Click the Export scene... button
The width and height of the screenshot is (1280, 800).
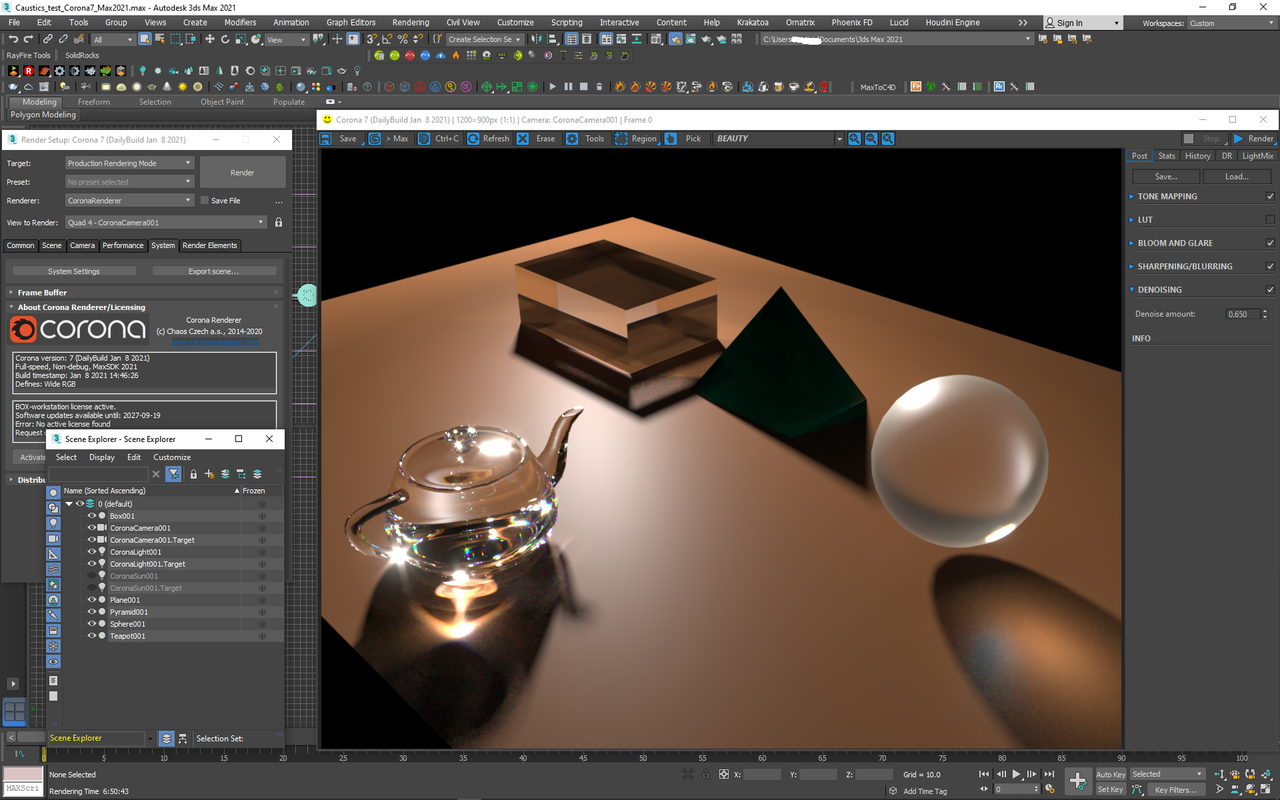point(213,271)
